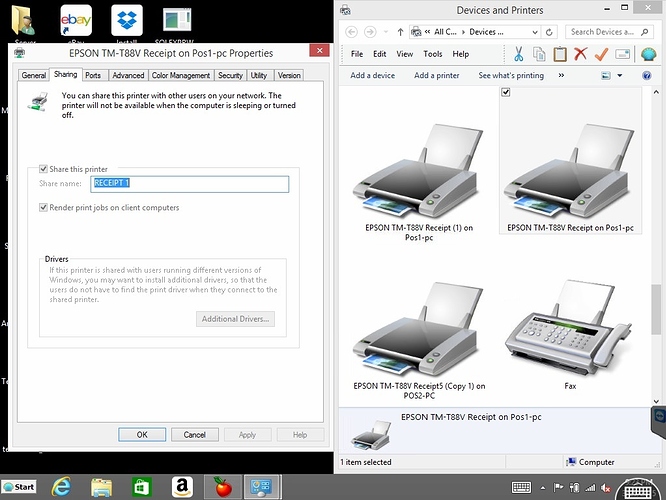Viewport: 666px width, 500px height.
Task: Open the File menu
Action: tap(357, 54)
